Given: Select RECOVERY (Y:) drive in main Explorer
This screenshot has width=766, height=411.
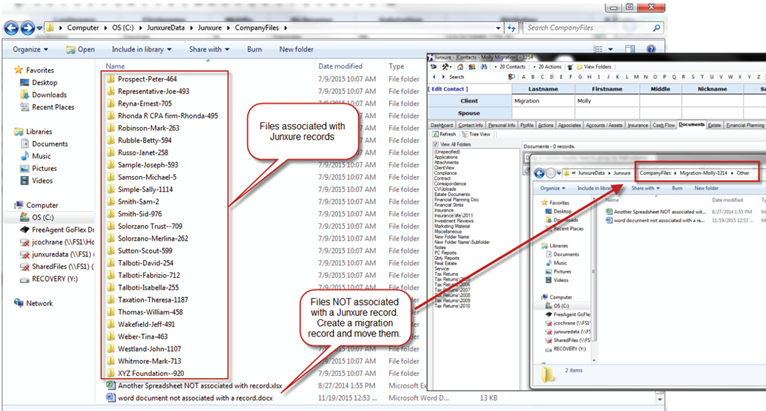Looking at the screenshot, I should tap(48, 279).
